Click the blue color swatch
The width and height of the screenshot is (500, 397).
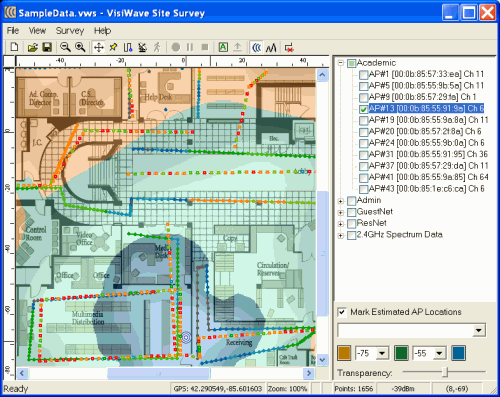[x=459, y=353]
